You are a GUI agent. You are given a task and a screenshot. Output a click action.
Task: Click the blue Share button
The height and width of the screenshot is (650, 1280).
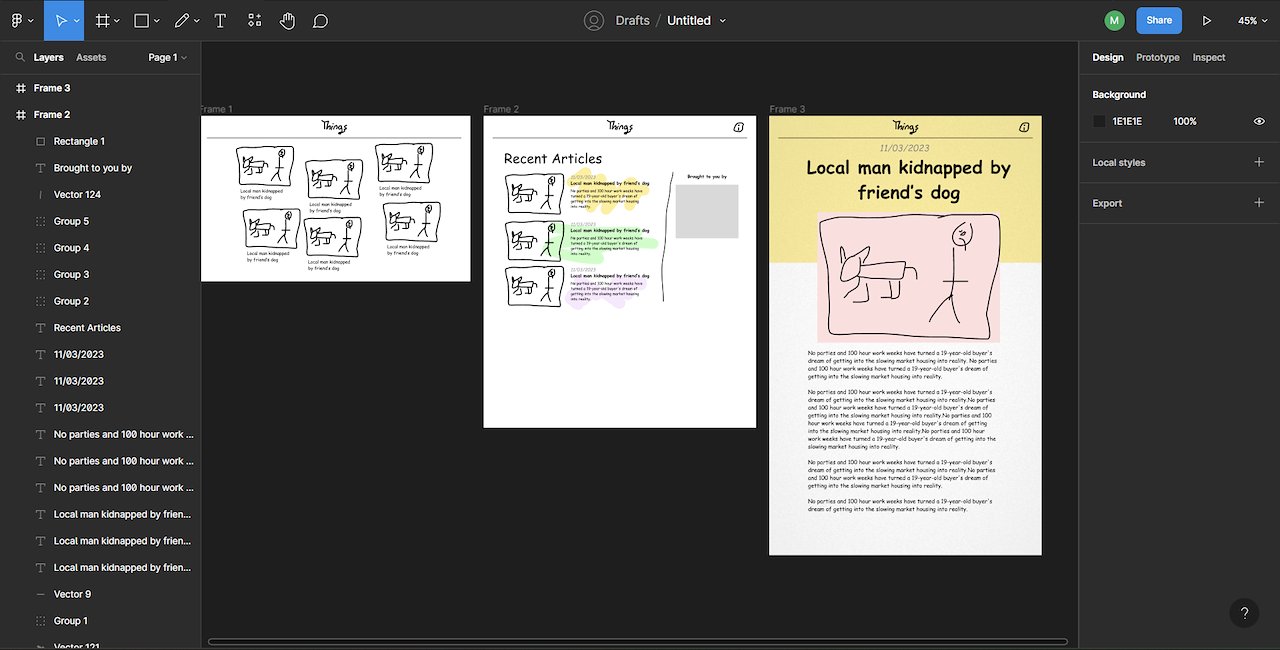(1159, 20)
